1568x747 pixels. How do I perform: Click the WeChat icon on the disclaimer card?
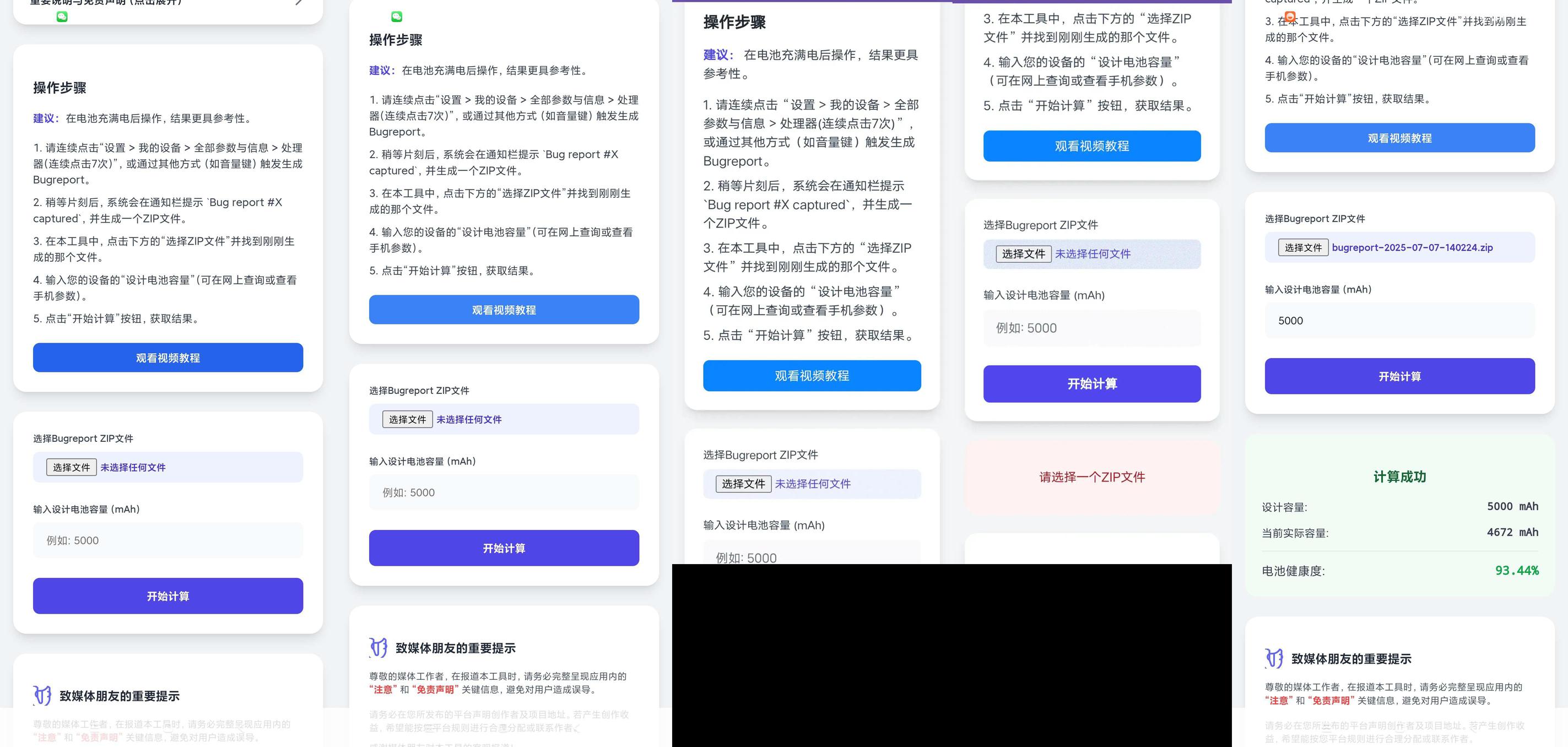pos(62,17)
